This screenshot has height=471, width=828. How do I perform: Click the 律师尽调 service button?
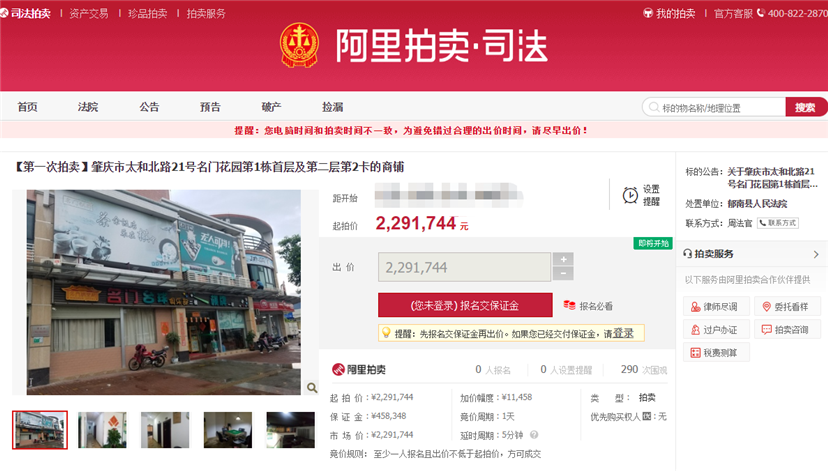click(x=716, y=307)
